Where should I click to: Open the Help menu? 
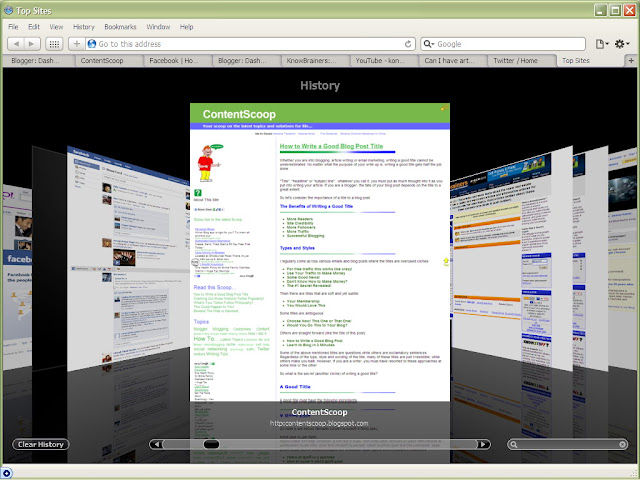tap(187, 27)
